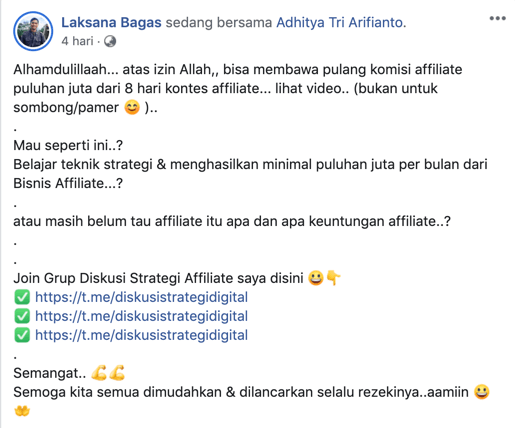Open the second t.me/diskusistrategidigital link

pyautogui.click(x=141, y=316)
